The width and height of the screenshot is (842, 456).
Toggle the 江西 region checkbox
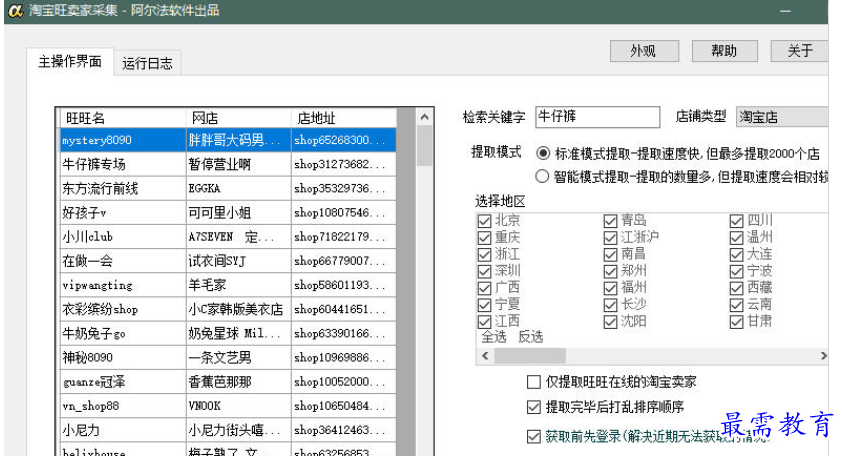[x=484, y=322]
